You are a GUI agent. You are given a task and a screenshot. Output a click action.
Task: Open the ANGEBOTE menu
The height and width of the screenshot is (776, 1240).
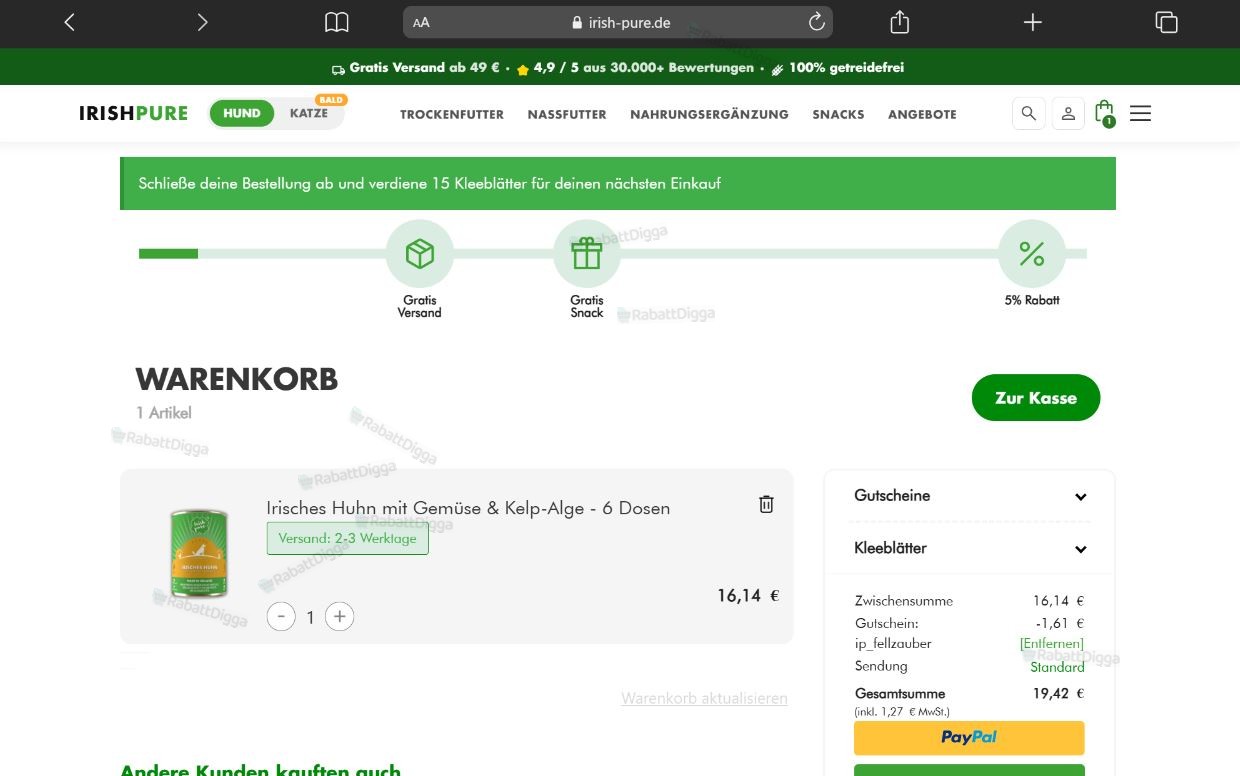pyautogui.click(x=922, y=115)
